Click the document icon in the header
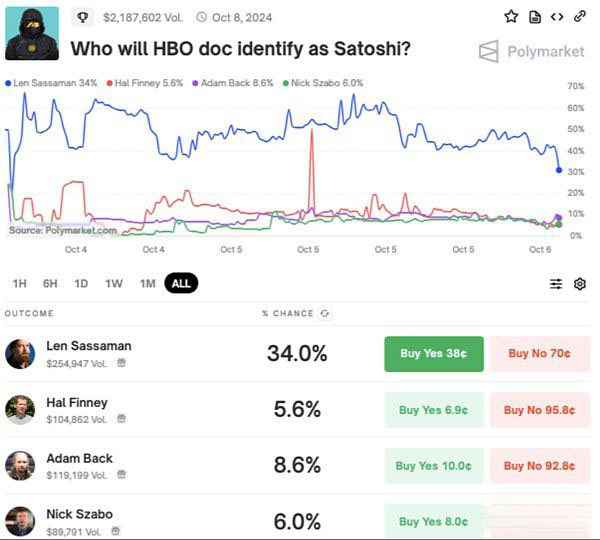The image size is (600, 540). tap(535, 17)
